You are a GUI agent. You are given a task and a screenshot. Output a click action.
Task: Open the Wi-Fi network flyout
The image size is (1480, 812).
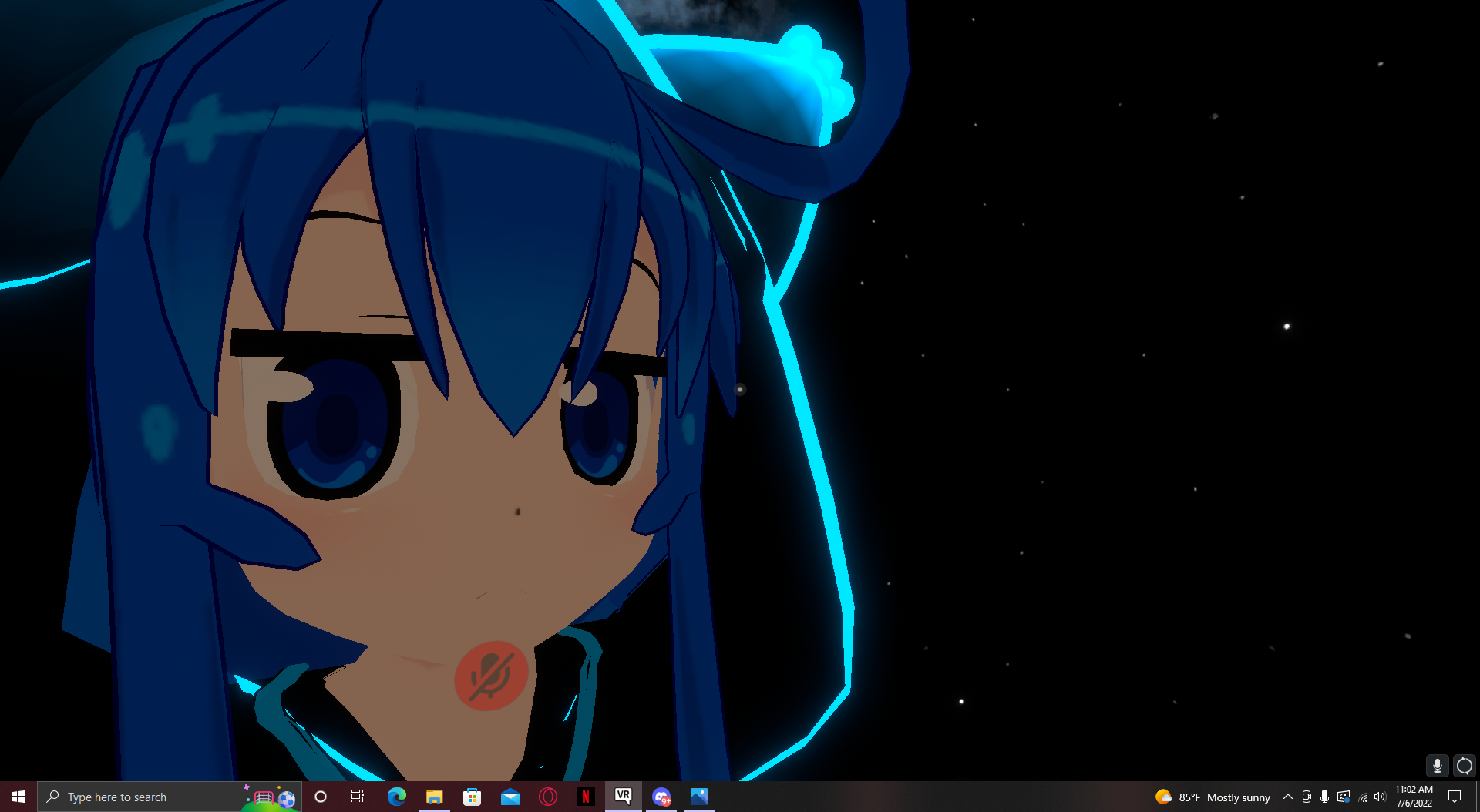pyautogui.click(x=1363, y=797)
